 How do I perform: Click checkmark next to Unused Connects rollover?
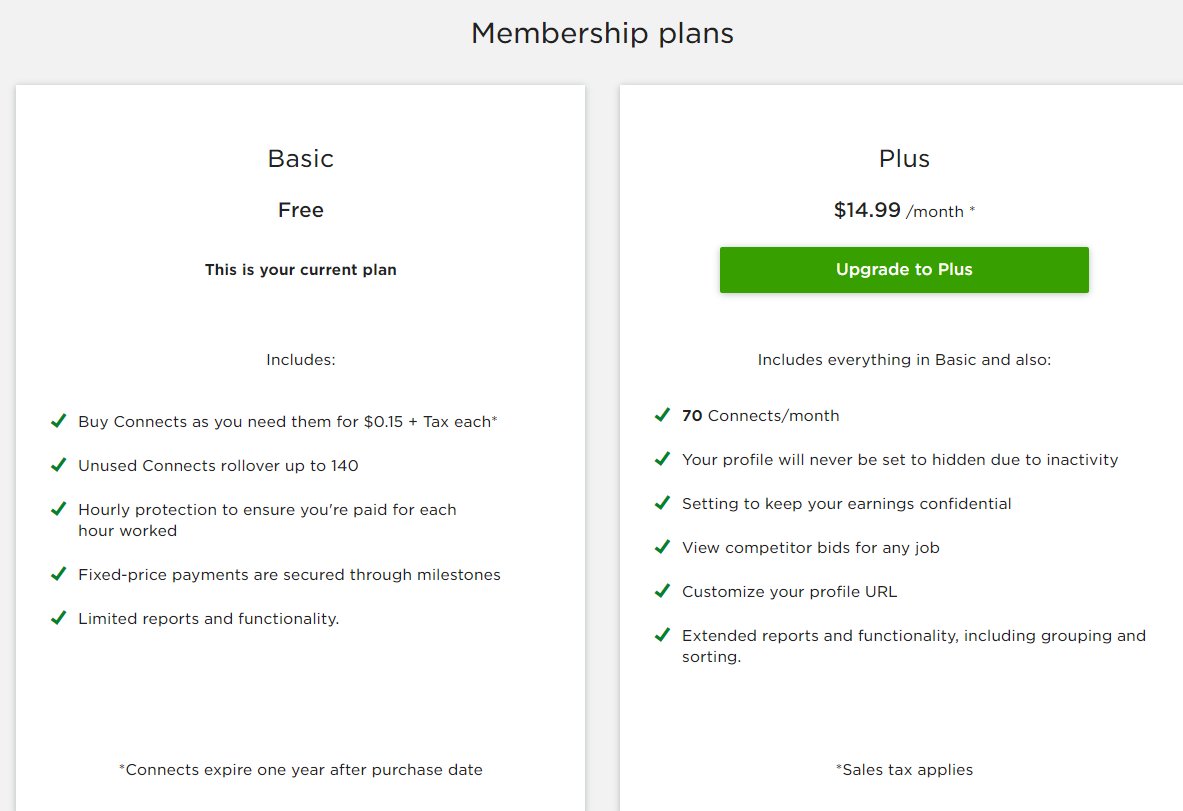click(59, 465)
